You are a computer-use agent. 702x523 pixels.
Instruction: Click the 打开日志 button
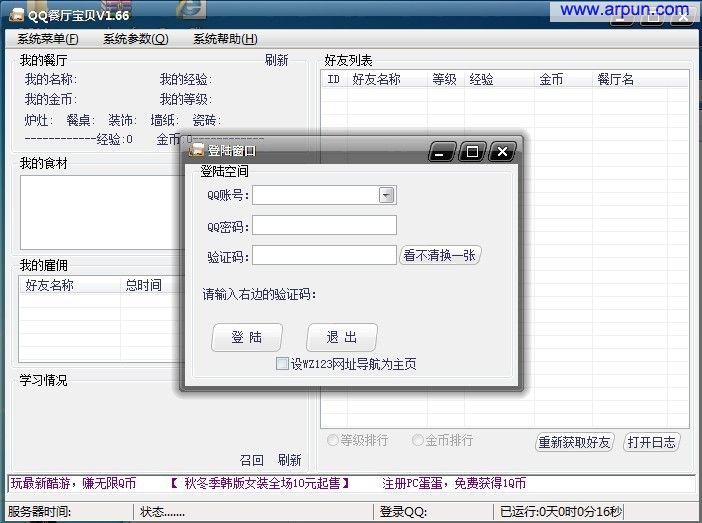[651, 442]
